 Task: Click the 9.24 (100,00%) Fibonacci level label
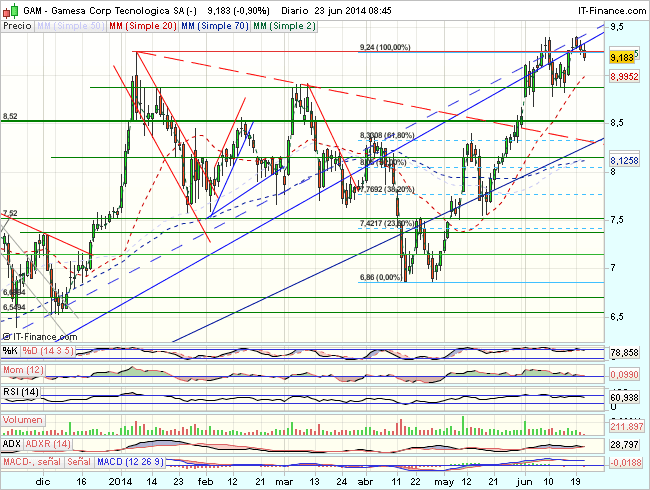tap(384, 47)
